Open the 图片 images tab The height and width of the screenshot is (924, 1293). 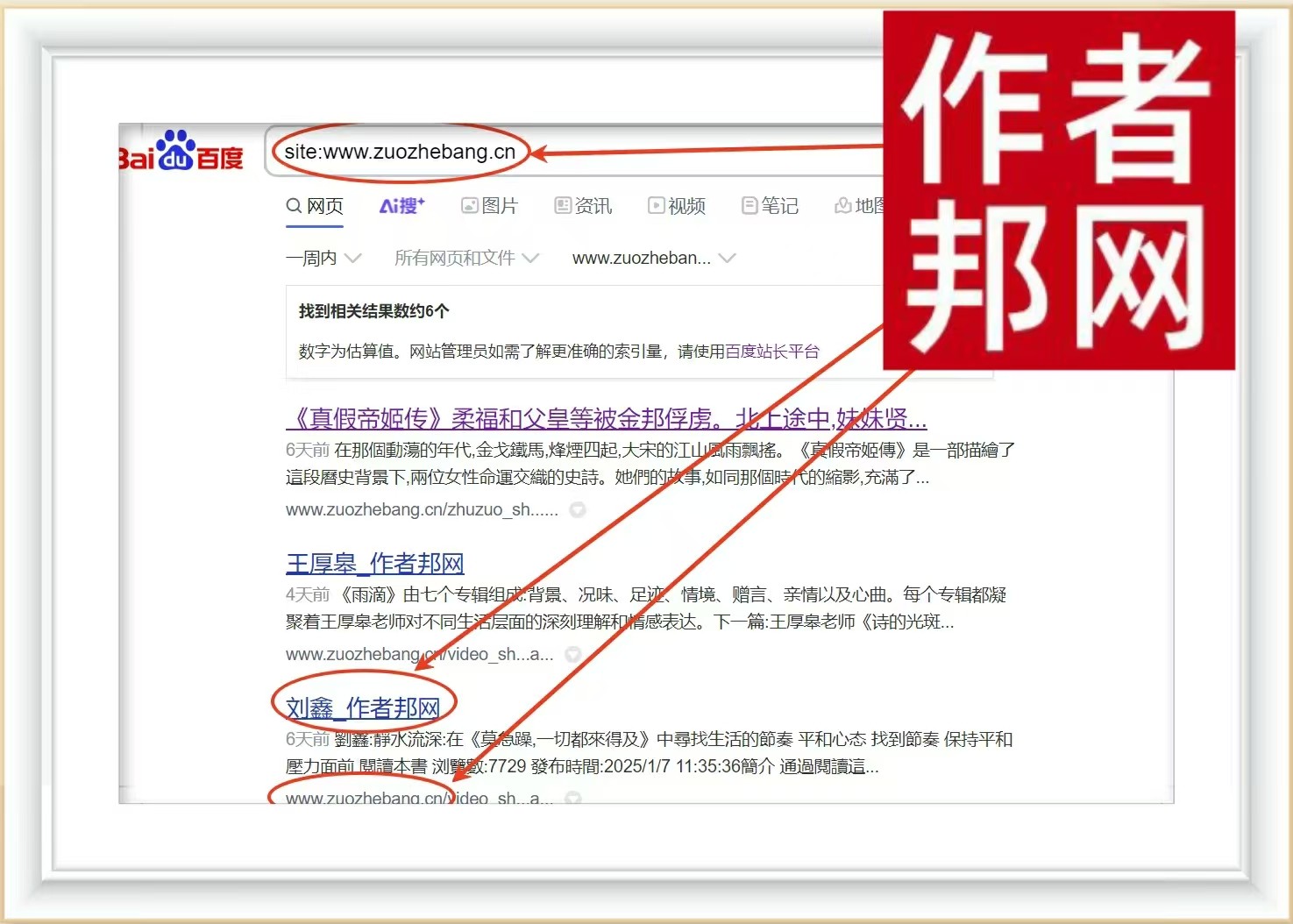tap(490, 206)
